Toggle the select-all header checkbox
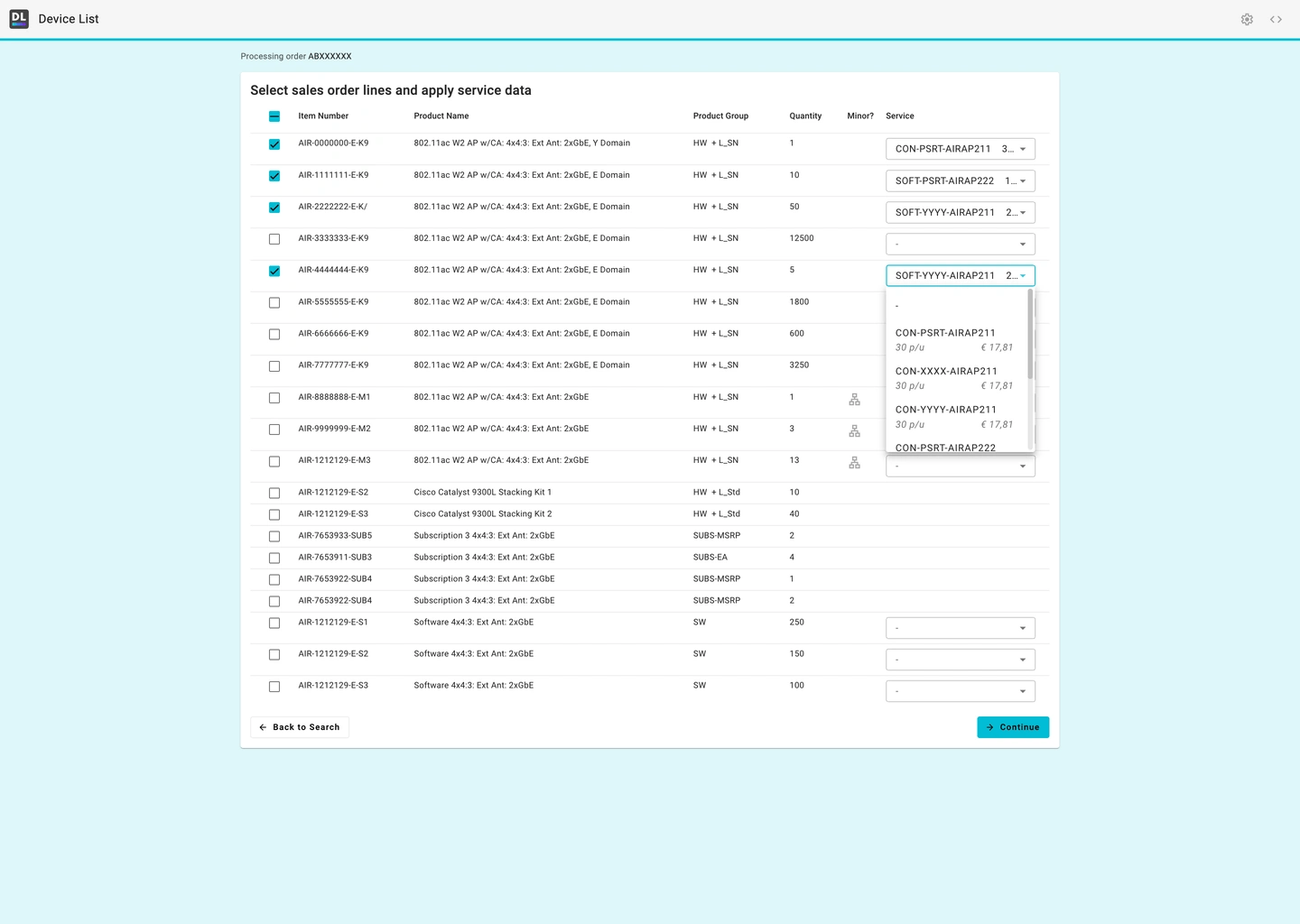The image size is (1300, 924). pyautogui.click(x=274, y=116)
